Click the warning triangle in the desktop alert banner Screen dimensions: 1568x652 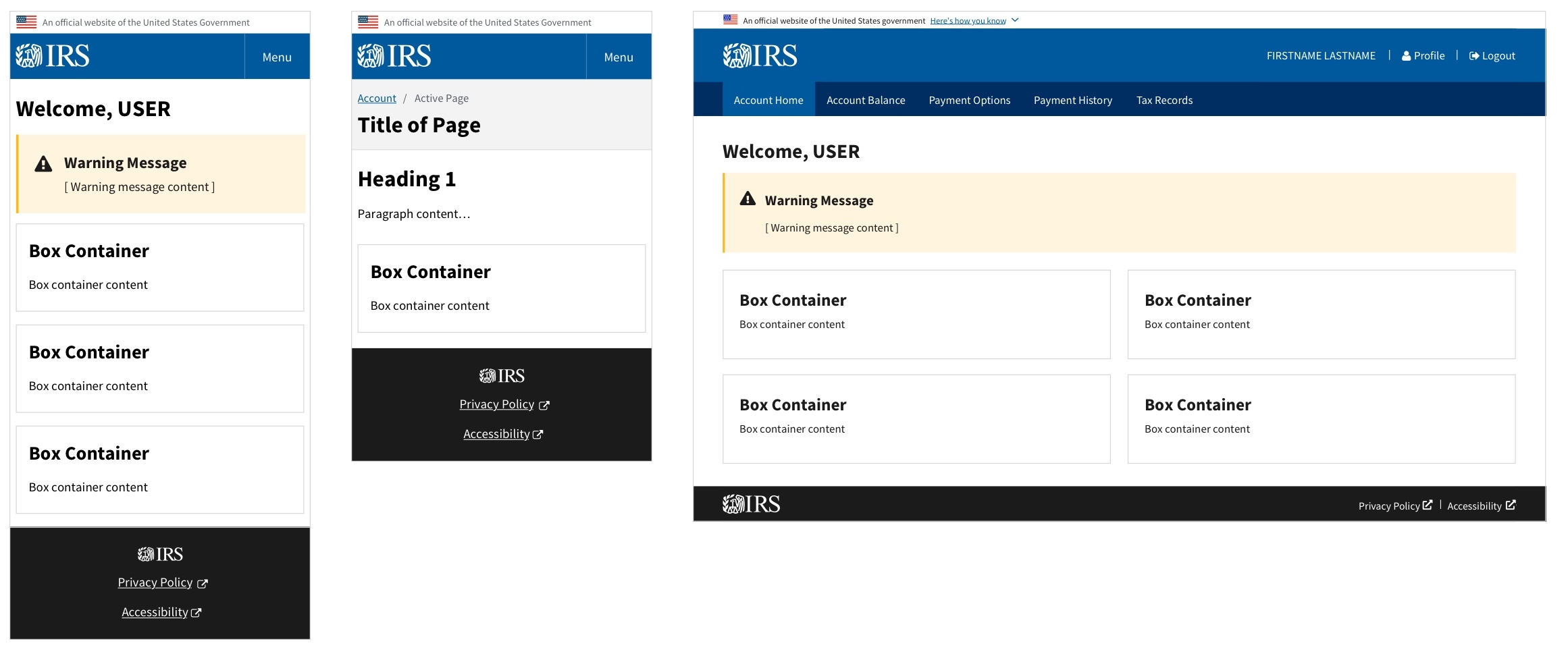coord(748,198)
